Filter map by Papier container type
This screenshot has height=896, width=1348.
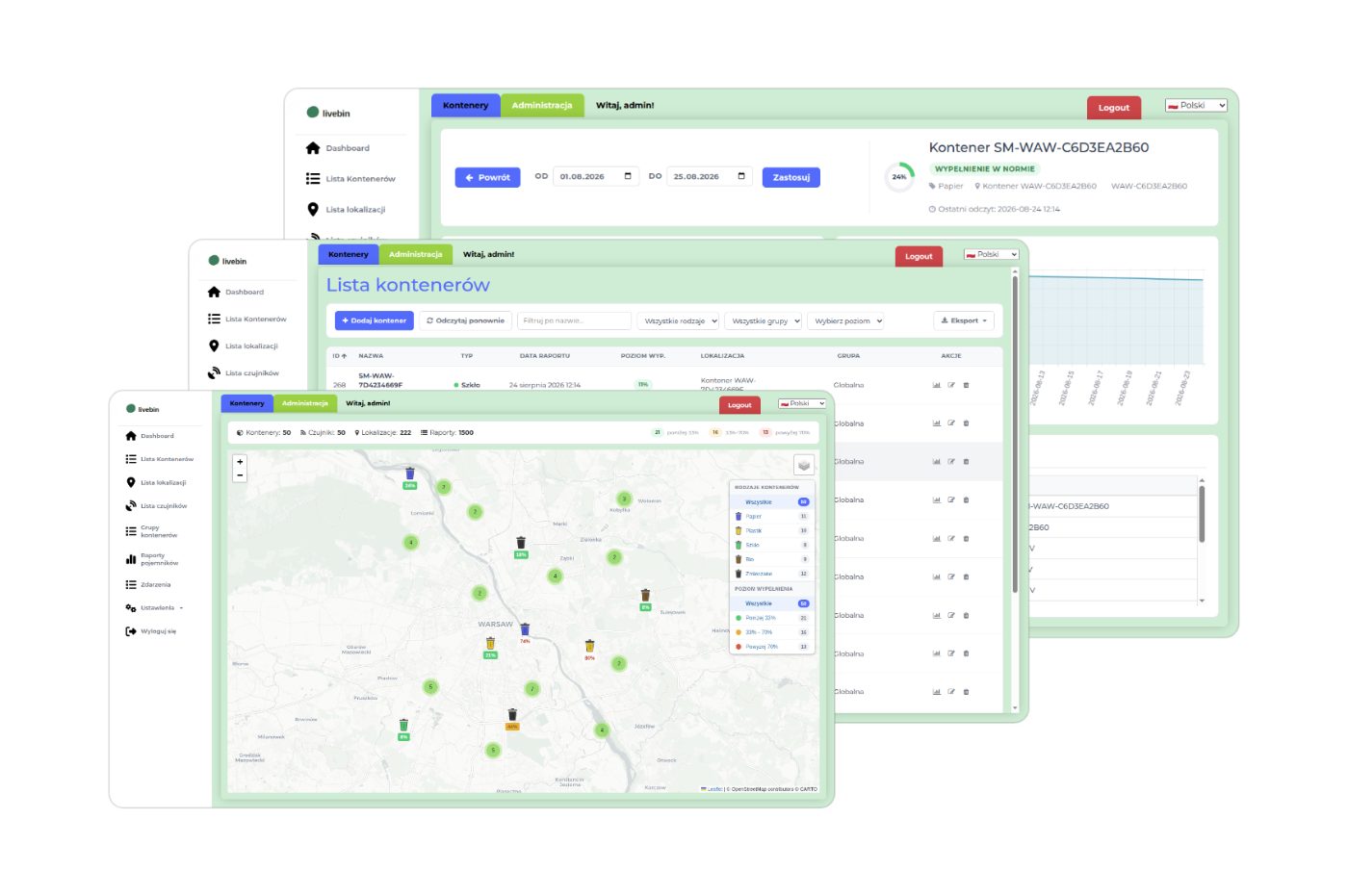click(771, 516)
